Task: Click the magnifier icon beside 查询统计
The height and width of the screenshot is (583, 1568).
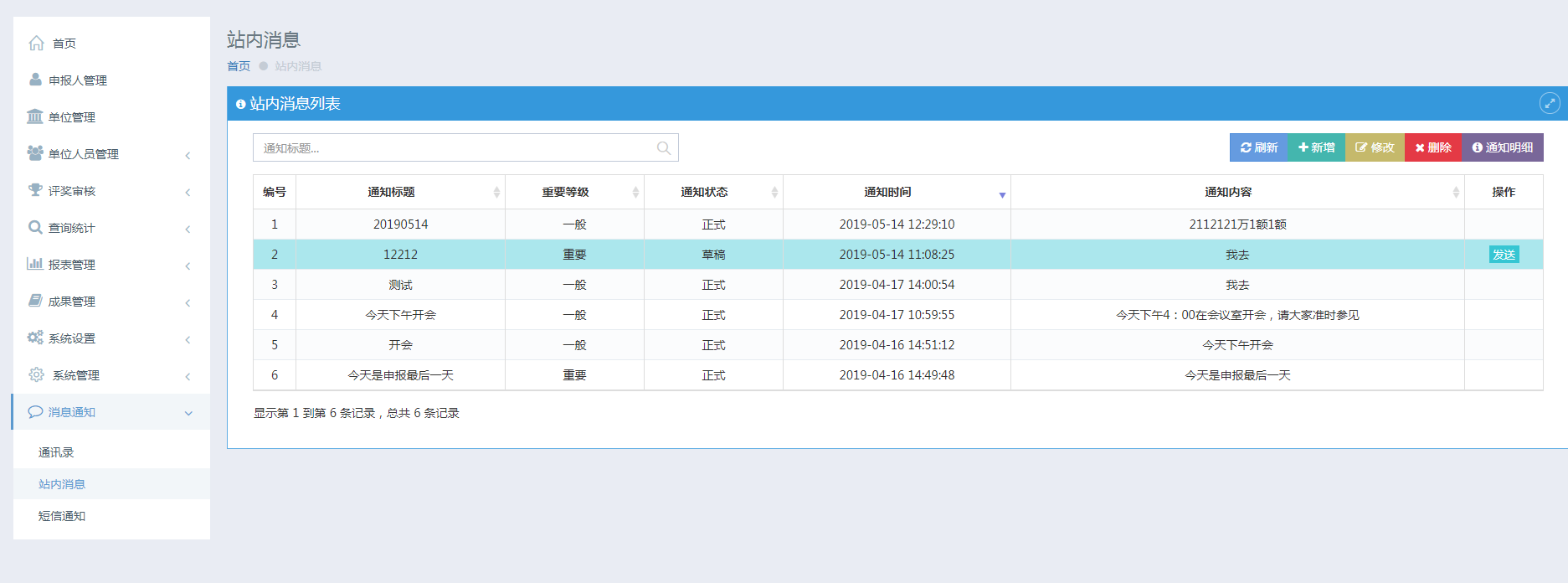Action: coord(35,227)
